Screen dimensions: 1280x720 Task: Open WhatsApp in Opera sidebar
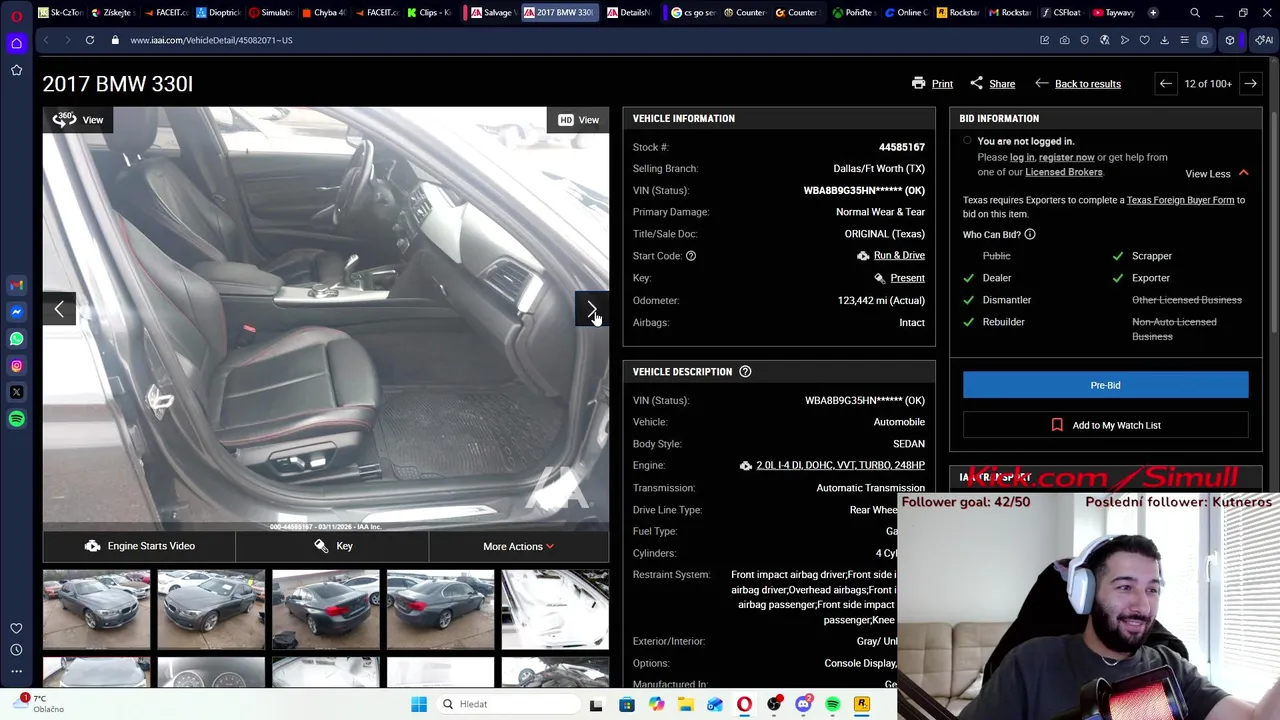click(x=16, y=339)
